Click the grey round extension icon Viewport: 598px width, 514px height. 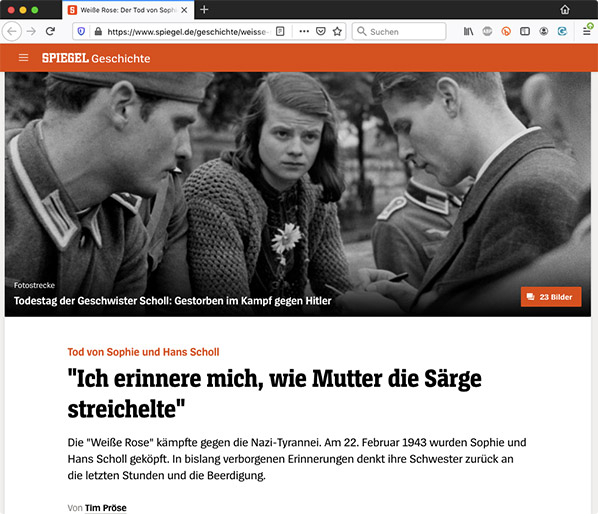pyautogui.click(x=487, y=31)
